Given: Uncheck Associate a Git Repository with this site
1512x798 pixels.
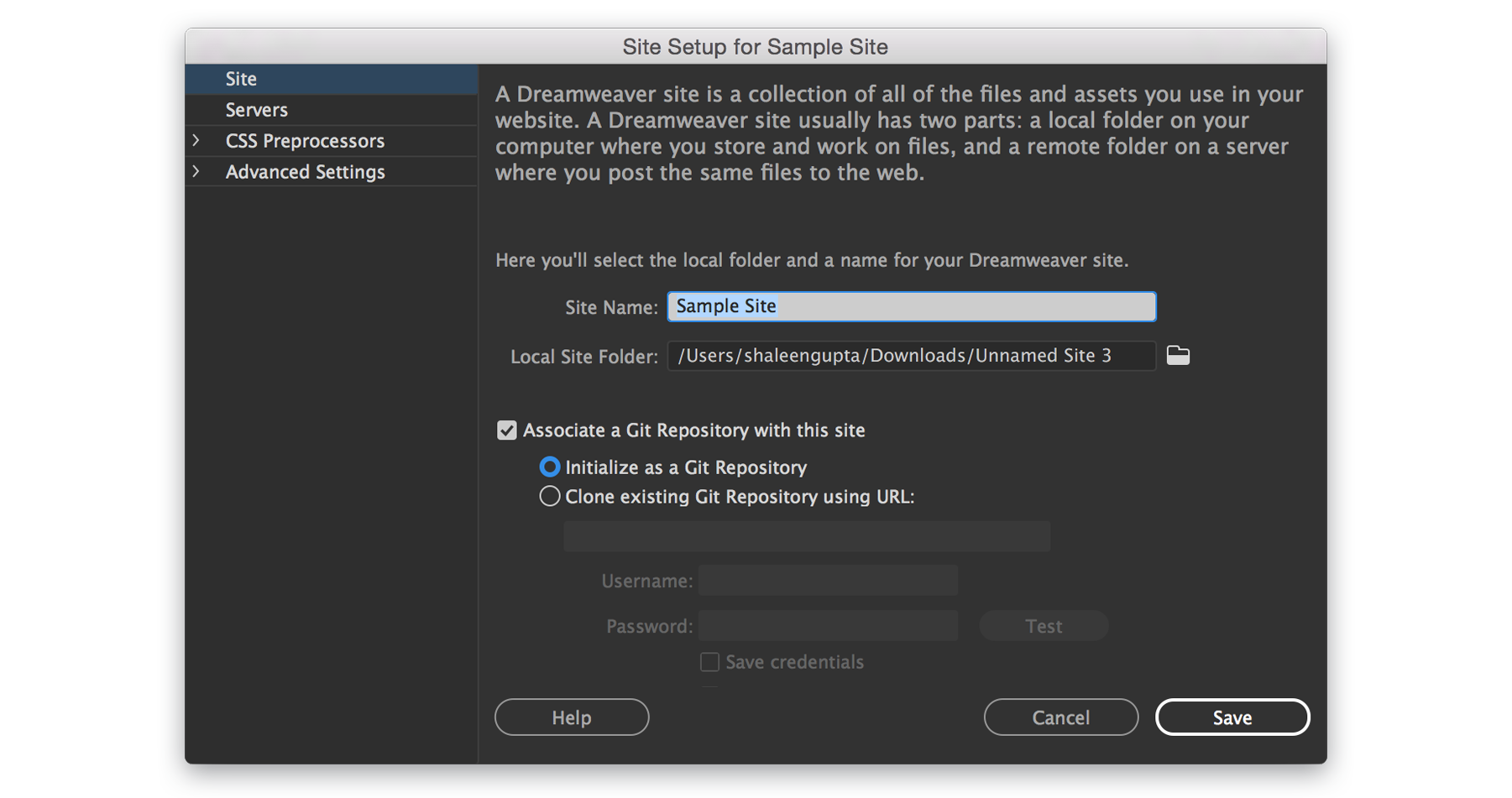Looking at the screenshot, I should (506, 430).
